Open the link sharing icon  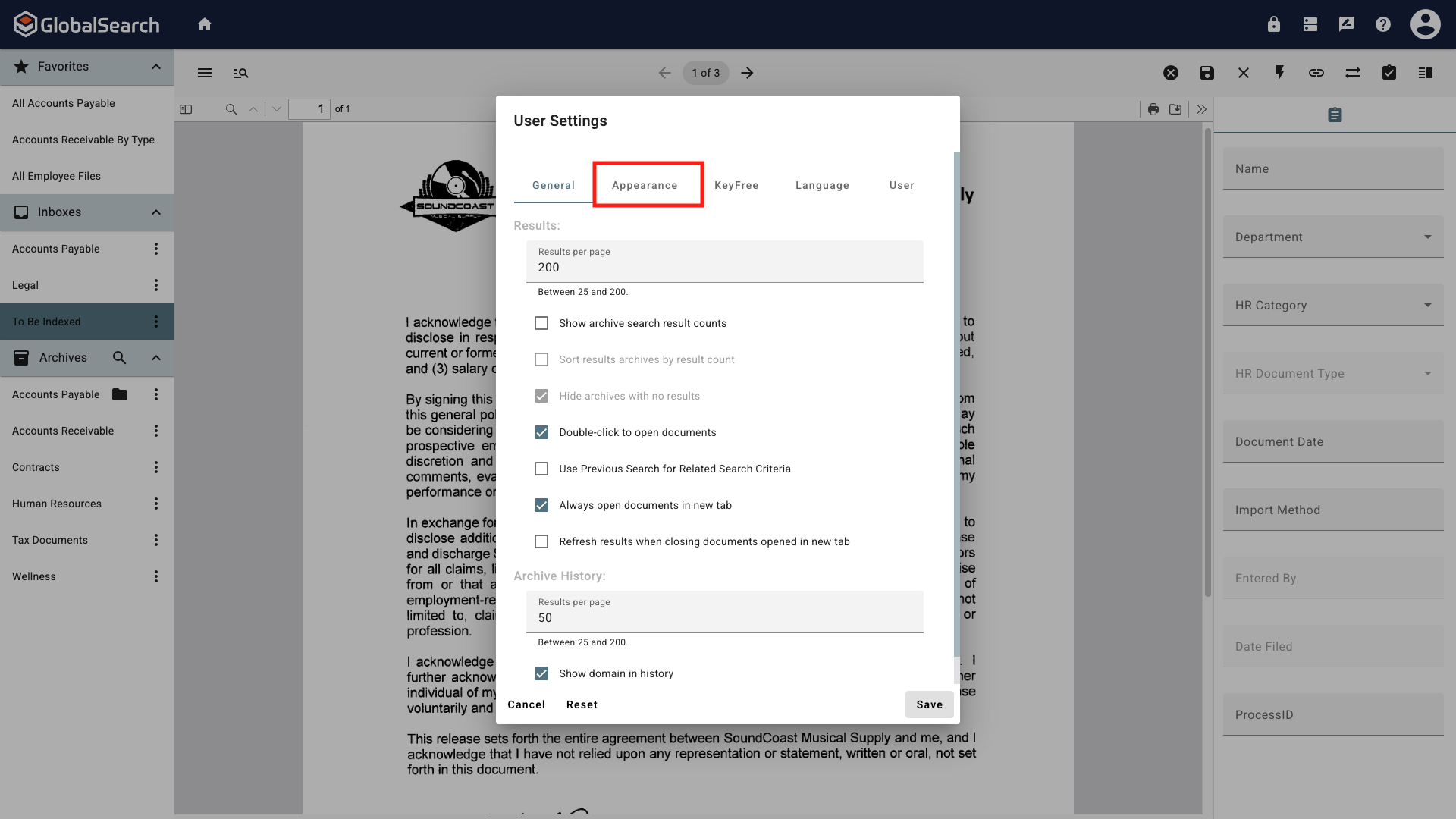1316,73
